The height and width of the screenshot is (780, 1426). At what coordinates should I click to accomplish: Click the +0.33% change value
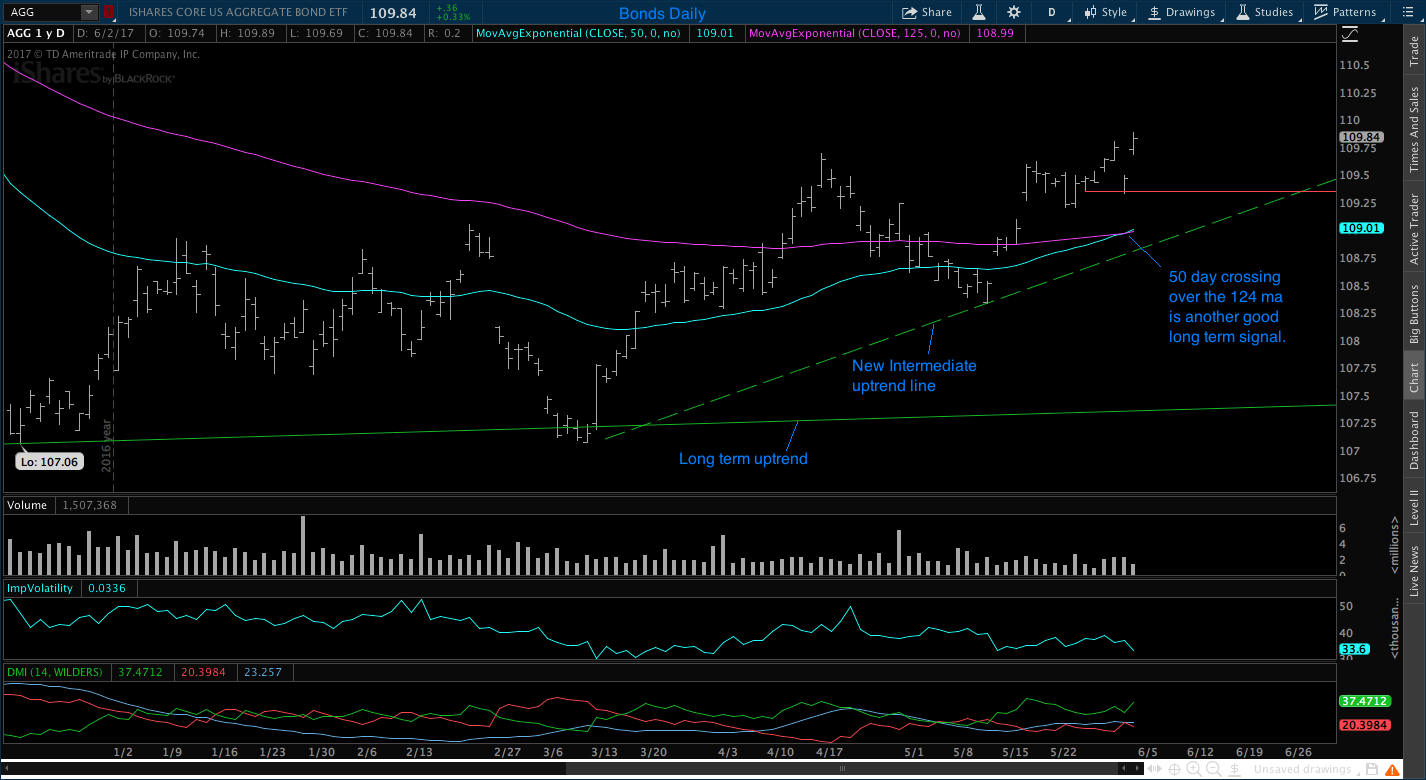tap(453, 17)
